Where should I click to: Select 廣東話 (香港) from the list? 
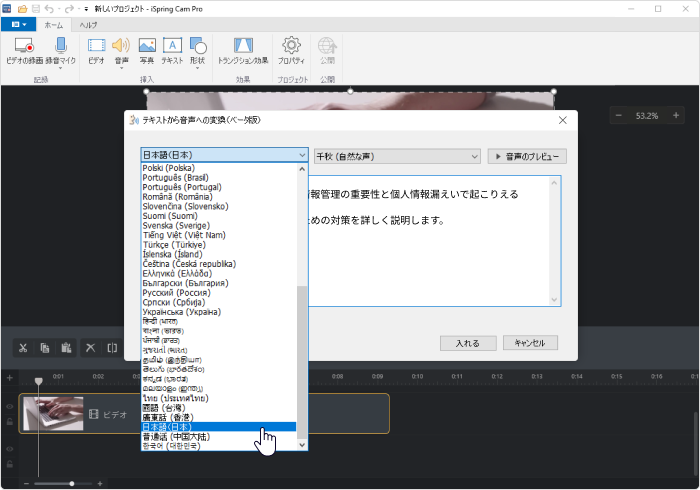coord(219,418)
